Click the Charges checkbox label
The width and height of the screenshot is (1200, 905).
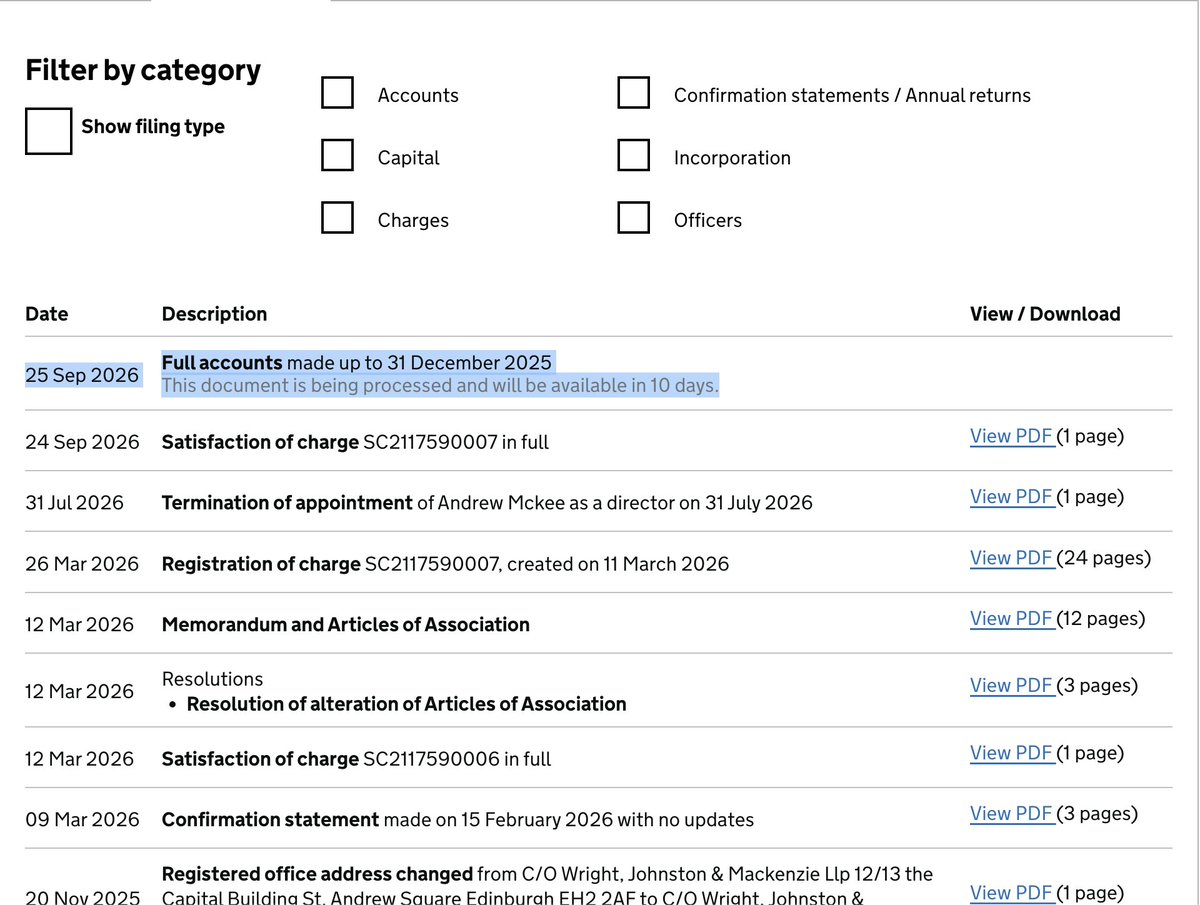(413, 221)
